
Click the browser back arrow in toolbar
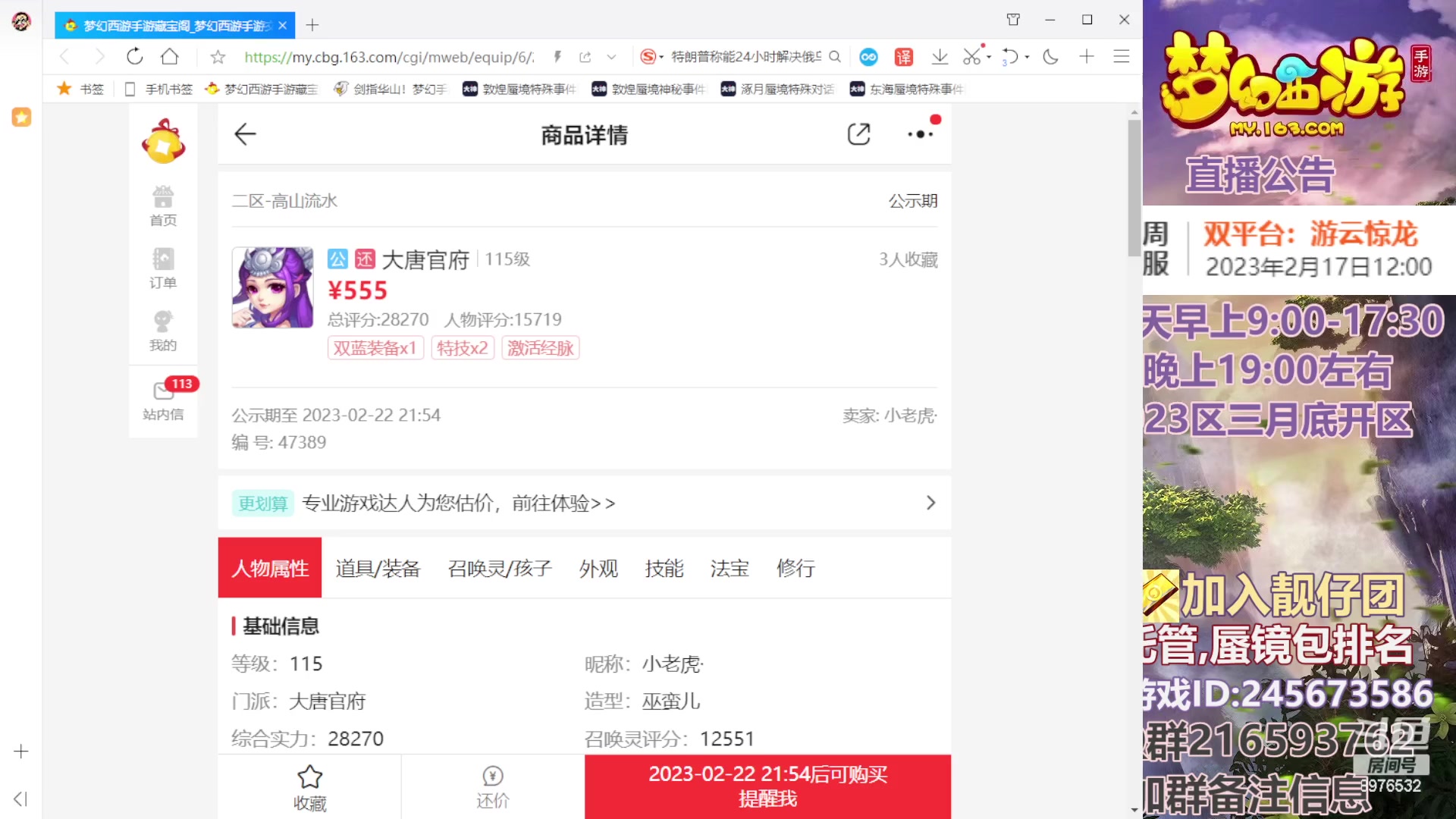coord(64,56)
